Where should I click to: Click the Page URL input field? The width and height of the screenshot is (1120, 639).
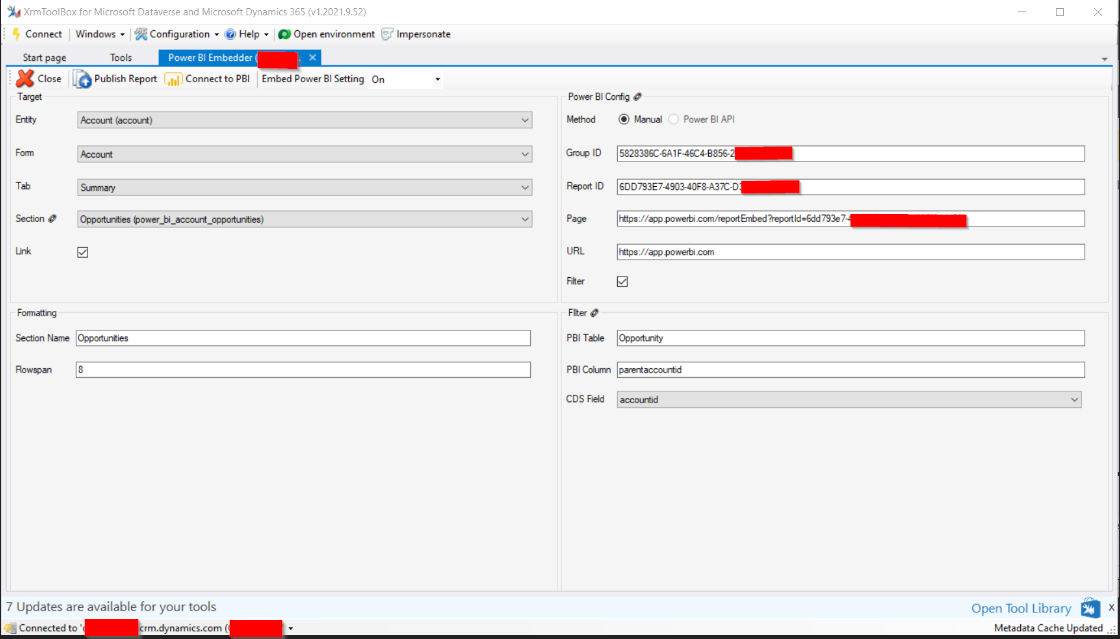click(851, 218)
